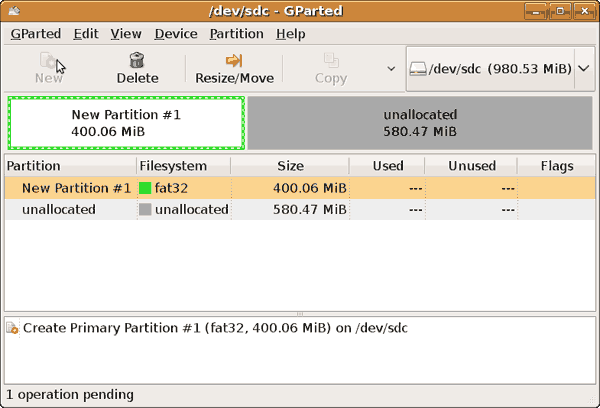The height and width of the screenshot is (408, 600).
Task: Minimize the GParted window
Action: point(535,11)
